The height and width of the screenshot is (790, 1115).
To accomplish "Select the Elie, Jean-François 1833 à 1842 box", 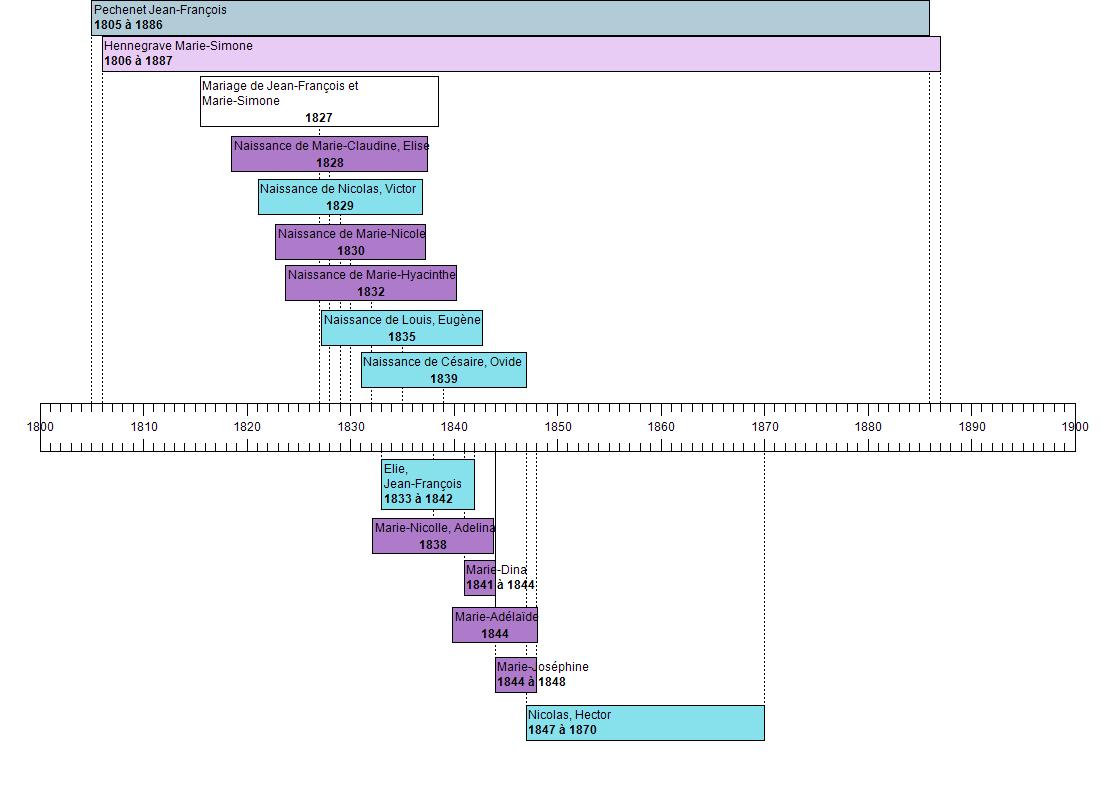I will pyautogui.click(x=427, y=484).
